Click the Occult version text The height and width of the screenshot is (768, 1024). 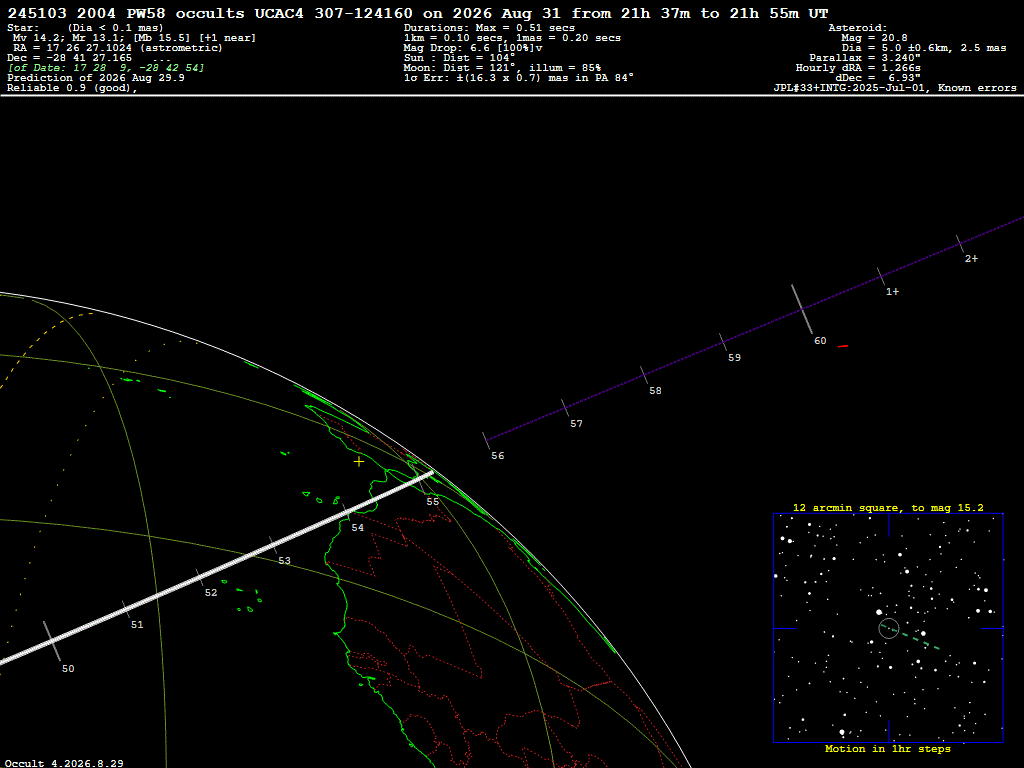(64, 763)
